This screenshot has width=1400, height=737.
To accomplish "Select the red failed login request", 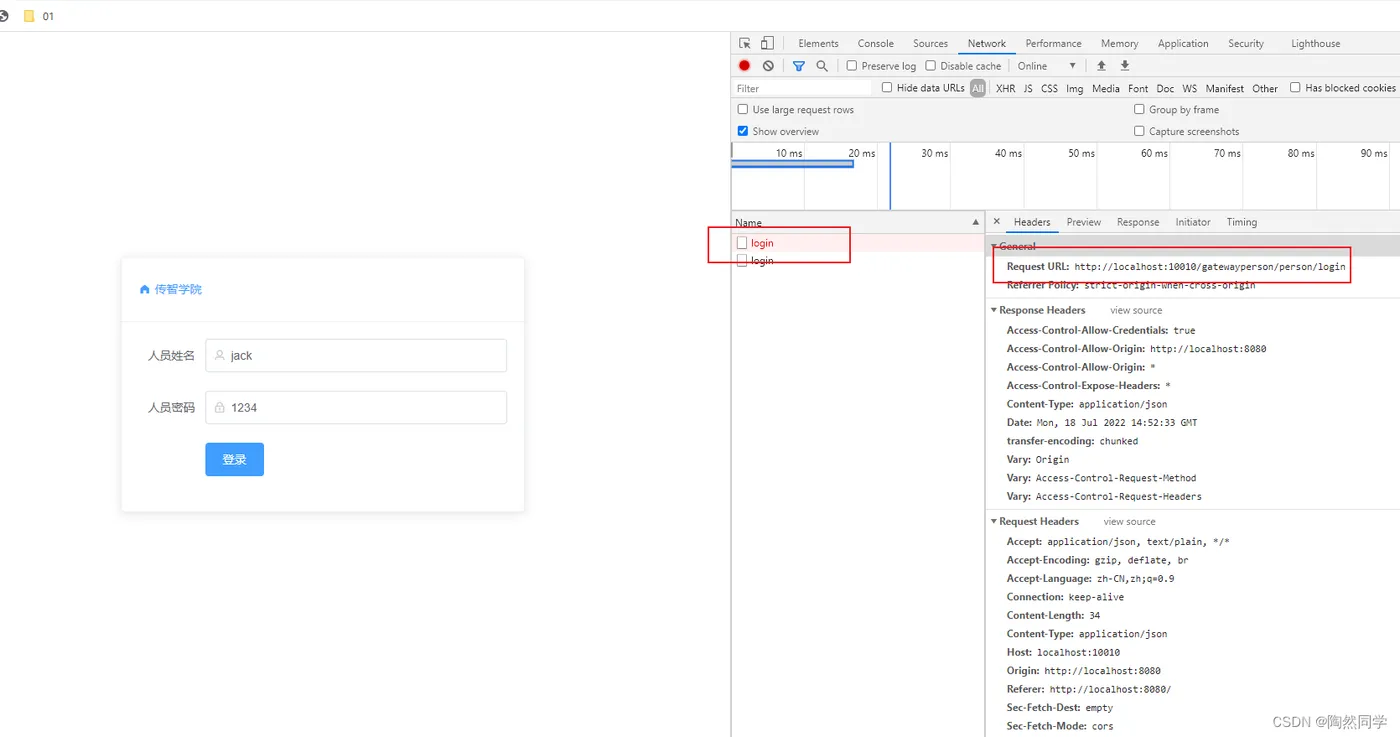I will [x=858, y=243].
